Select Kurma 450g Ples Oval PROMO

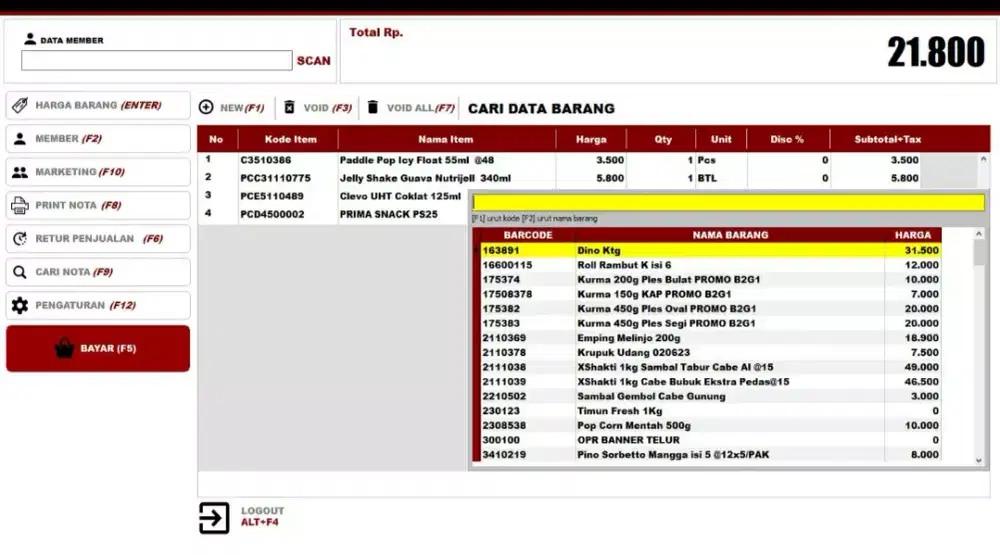710,309
